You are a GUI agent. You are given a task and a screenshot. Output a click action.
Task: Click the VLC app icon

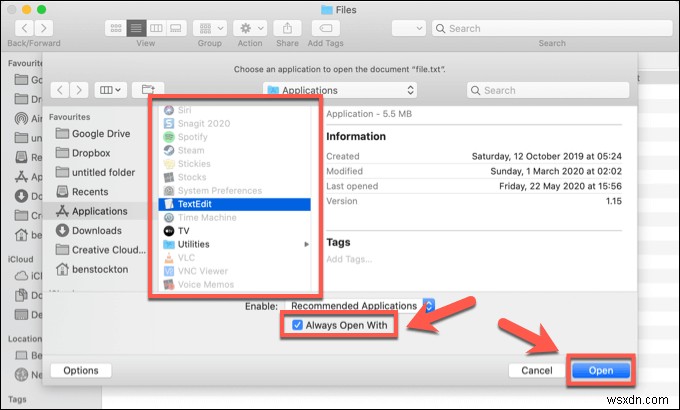[x=169, y=258]
